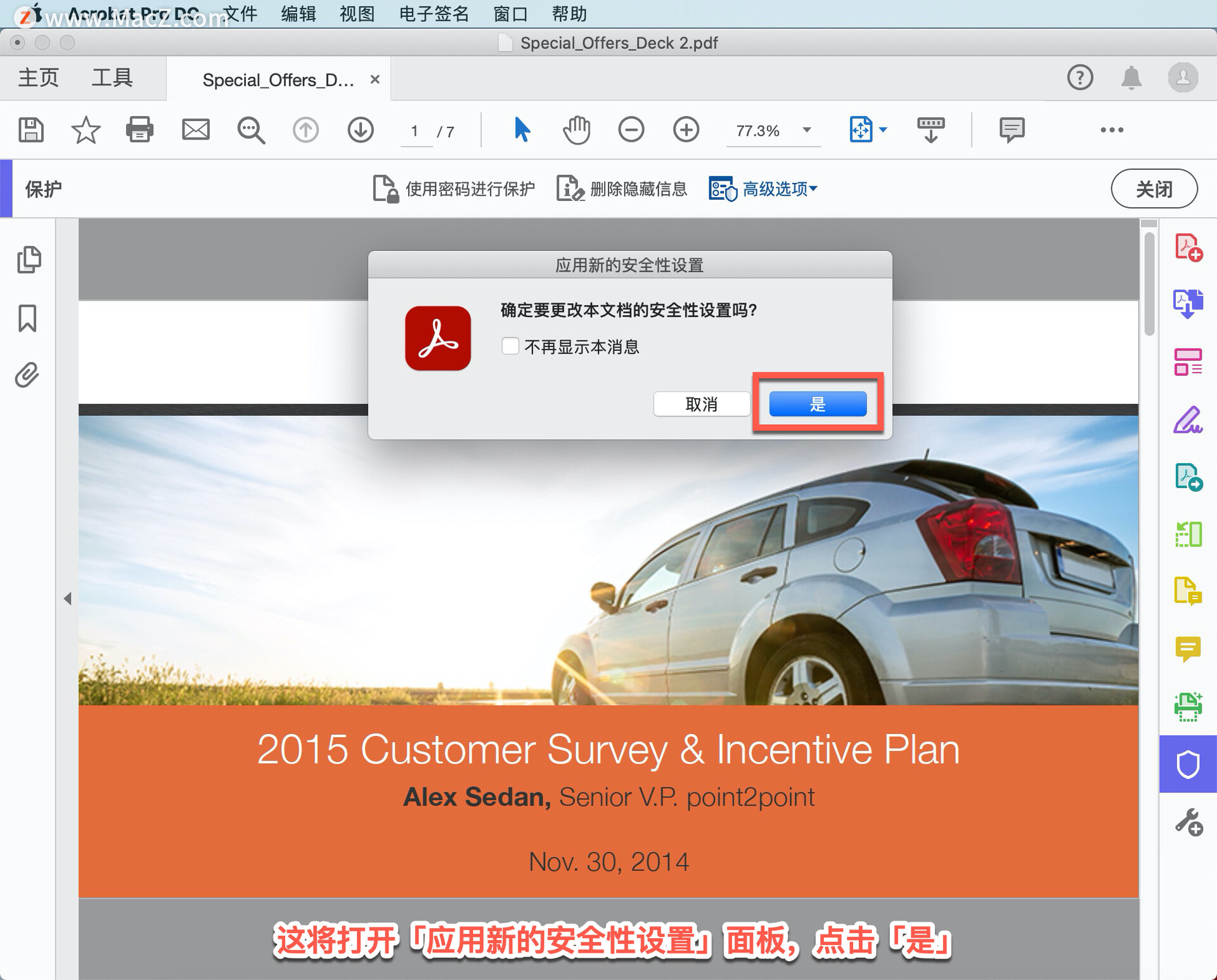Open the comment bubble tool
Image resolution: width=1217 pixels, height=980 pixels.
(1012, 130)
